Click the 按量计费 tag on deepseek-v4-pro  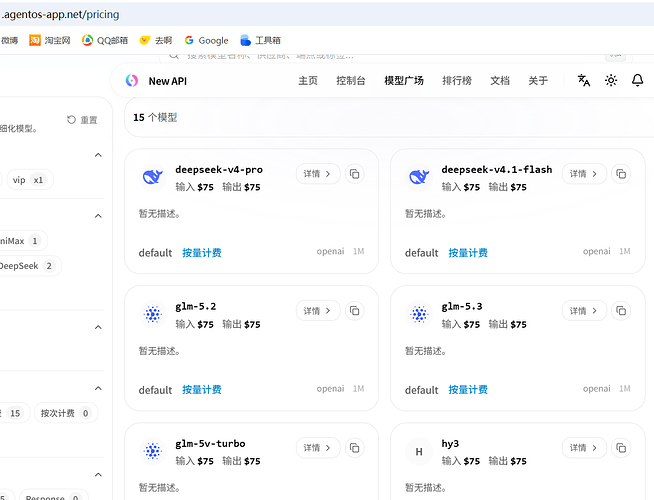tap(202, 253)
